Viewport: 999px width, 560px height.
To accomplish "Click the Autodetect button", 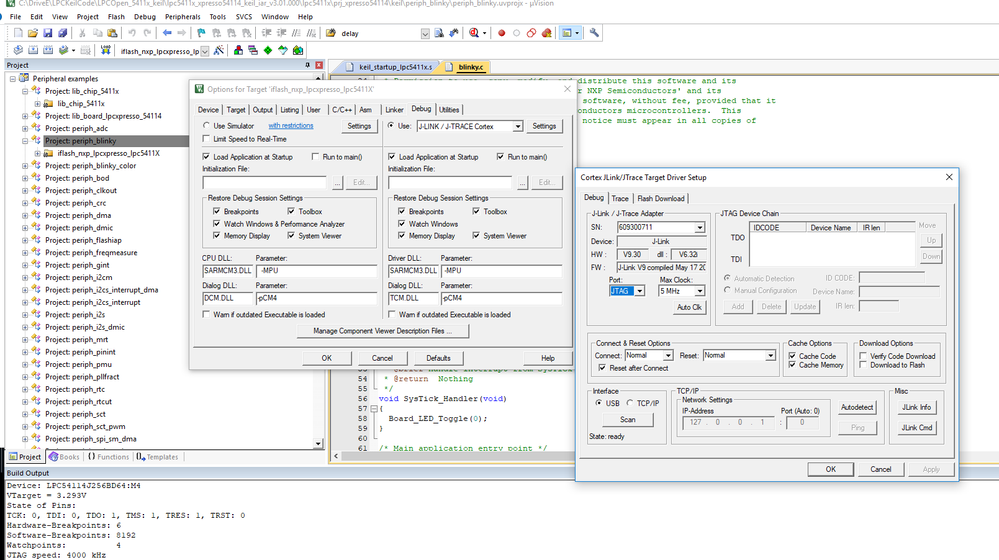I will (x=857, y=408).
